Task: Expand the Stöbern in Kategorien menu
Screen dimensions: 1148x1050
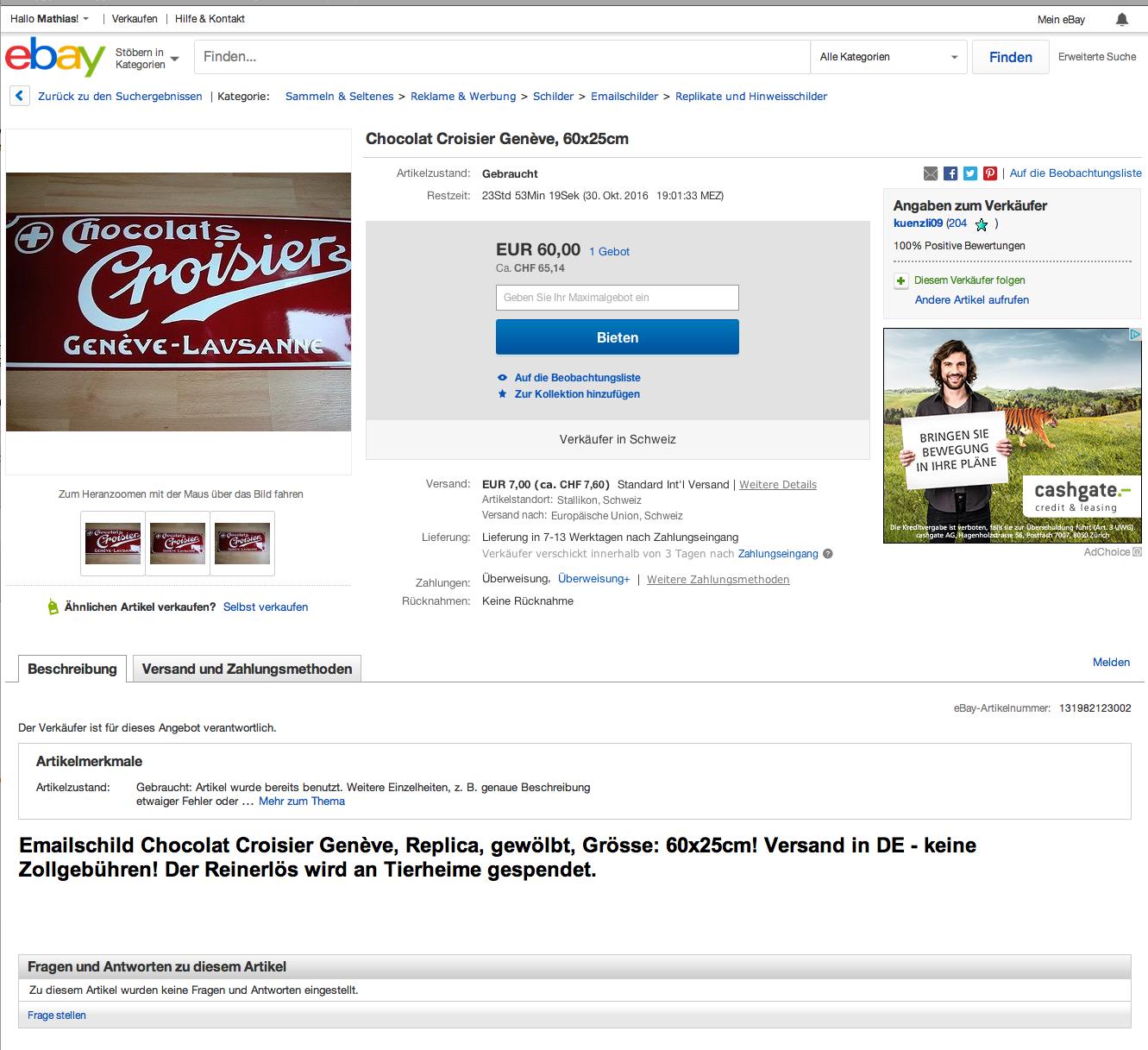Action: tap(147, 59)
